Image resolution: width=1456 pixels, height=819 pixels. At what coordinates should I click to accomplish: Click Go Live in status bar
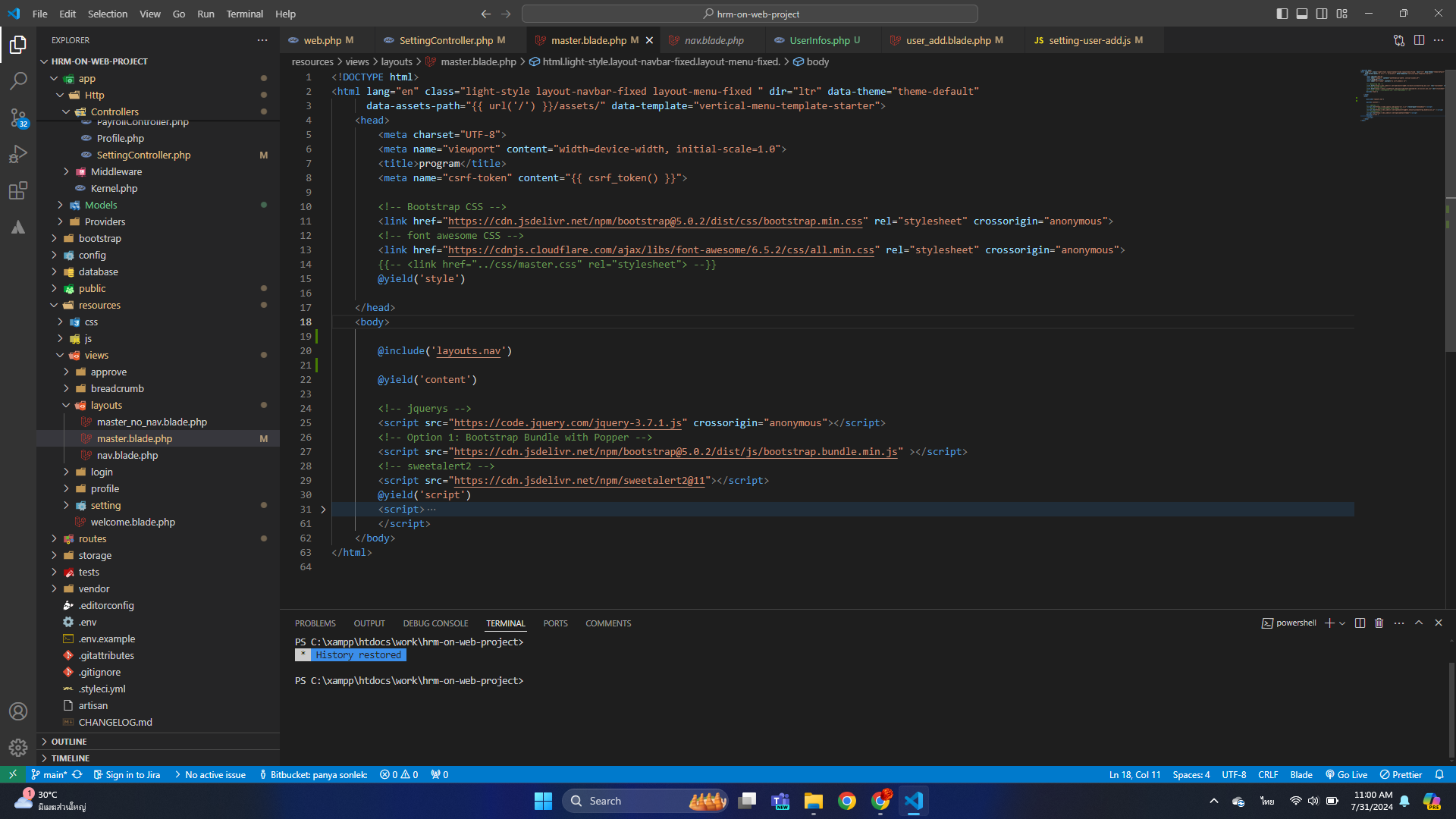(x=1346, y=774)
